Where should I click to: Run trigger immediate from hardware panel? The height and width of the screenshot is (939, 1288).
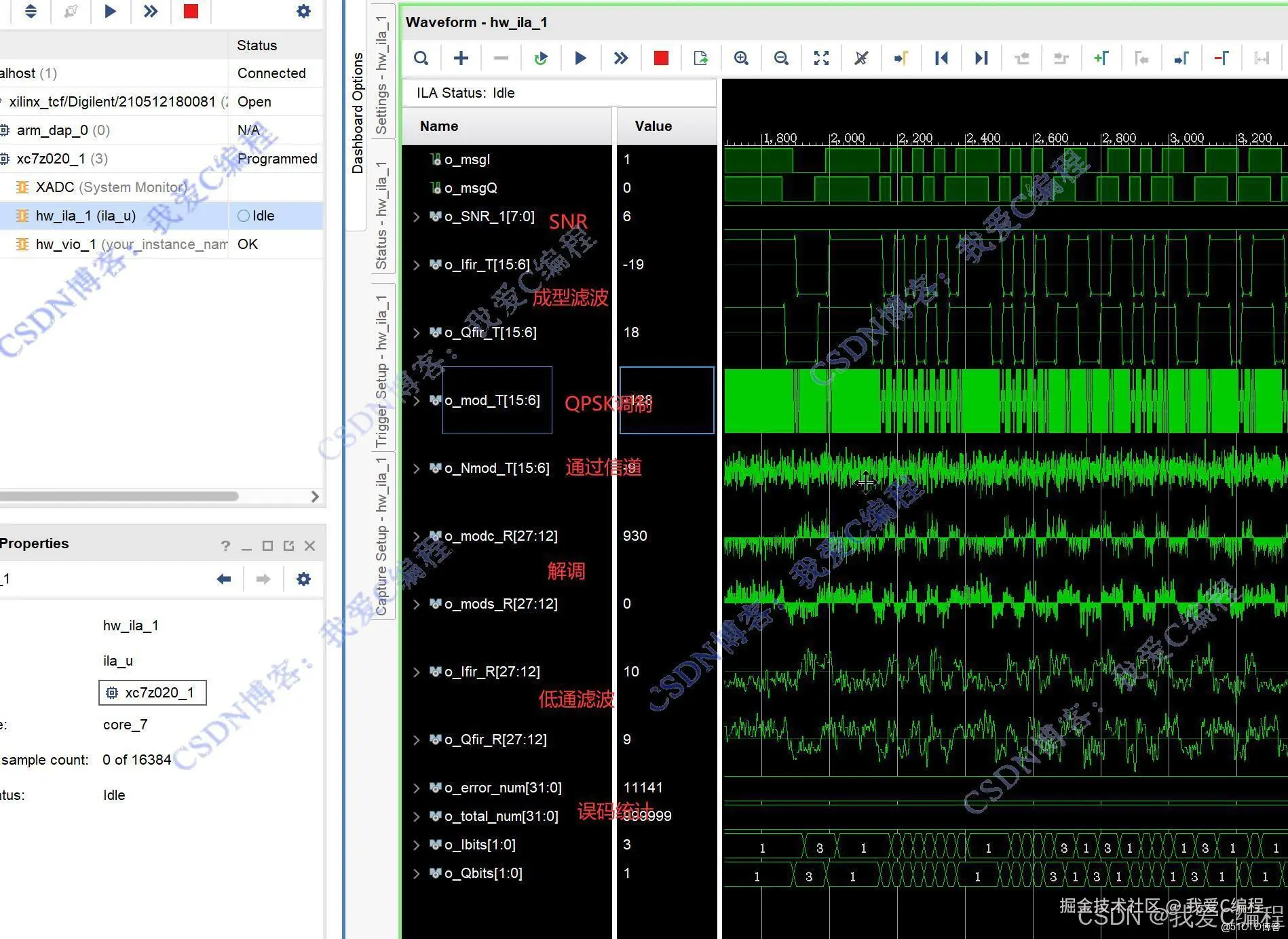(151, 11)
